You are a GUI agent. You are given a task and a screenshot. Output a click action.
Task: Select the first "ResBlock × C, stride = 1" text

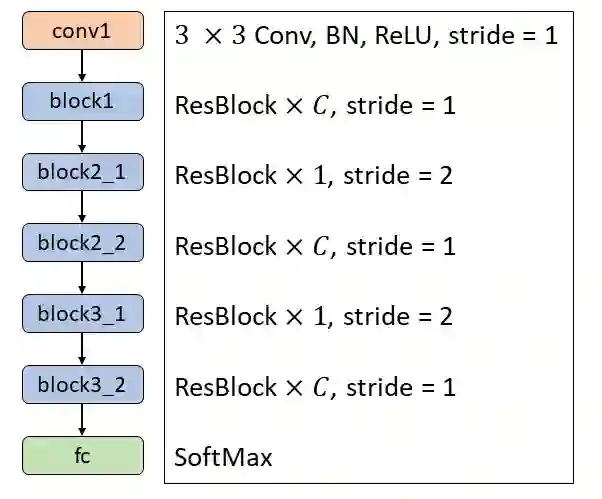click(x=315, y=105)
